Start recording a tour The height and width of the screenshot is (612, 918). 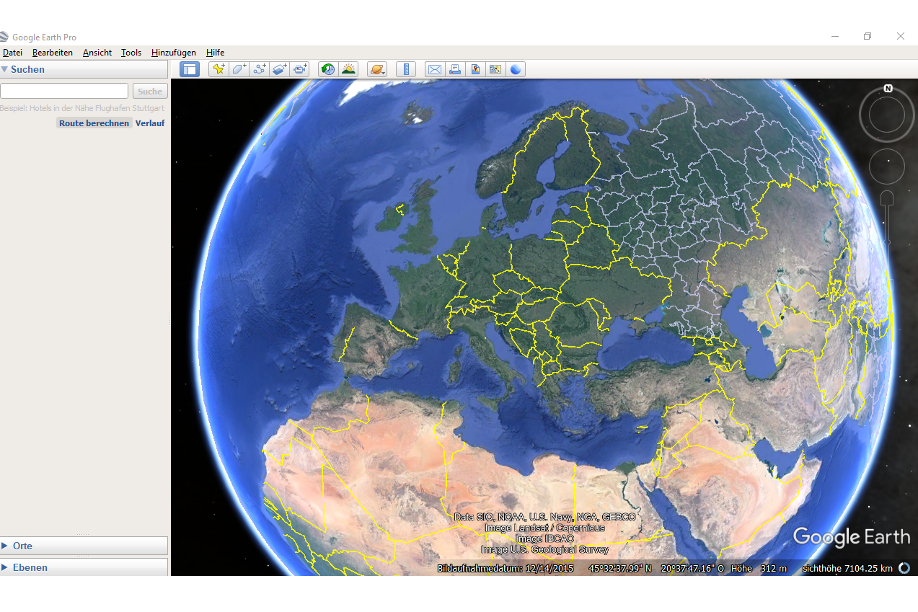(300, 69)
